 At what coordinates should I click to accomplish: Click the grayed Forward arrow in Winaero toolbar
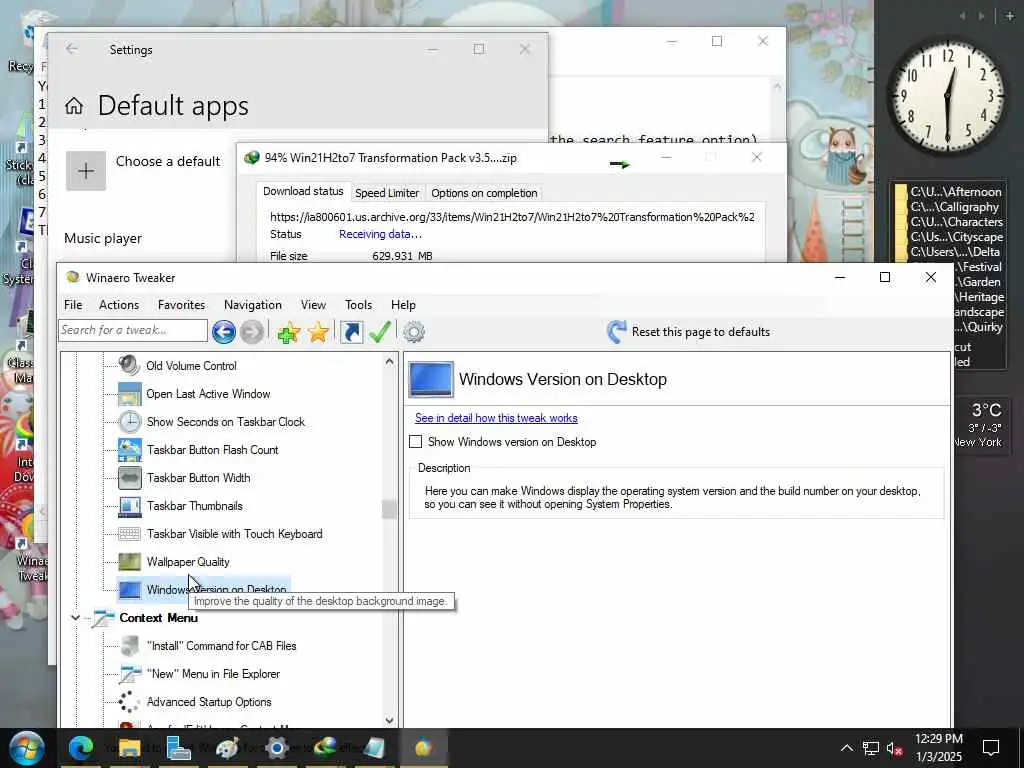pyautogui.click(x=251, y=332)
